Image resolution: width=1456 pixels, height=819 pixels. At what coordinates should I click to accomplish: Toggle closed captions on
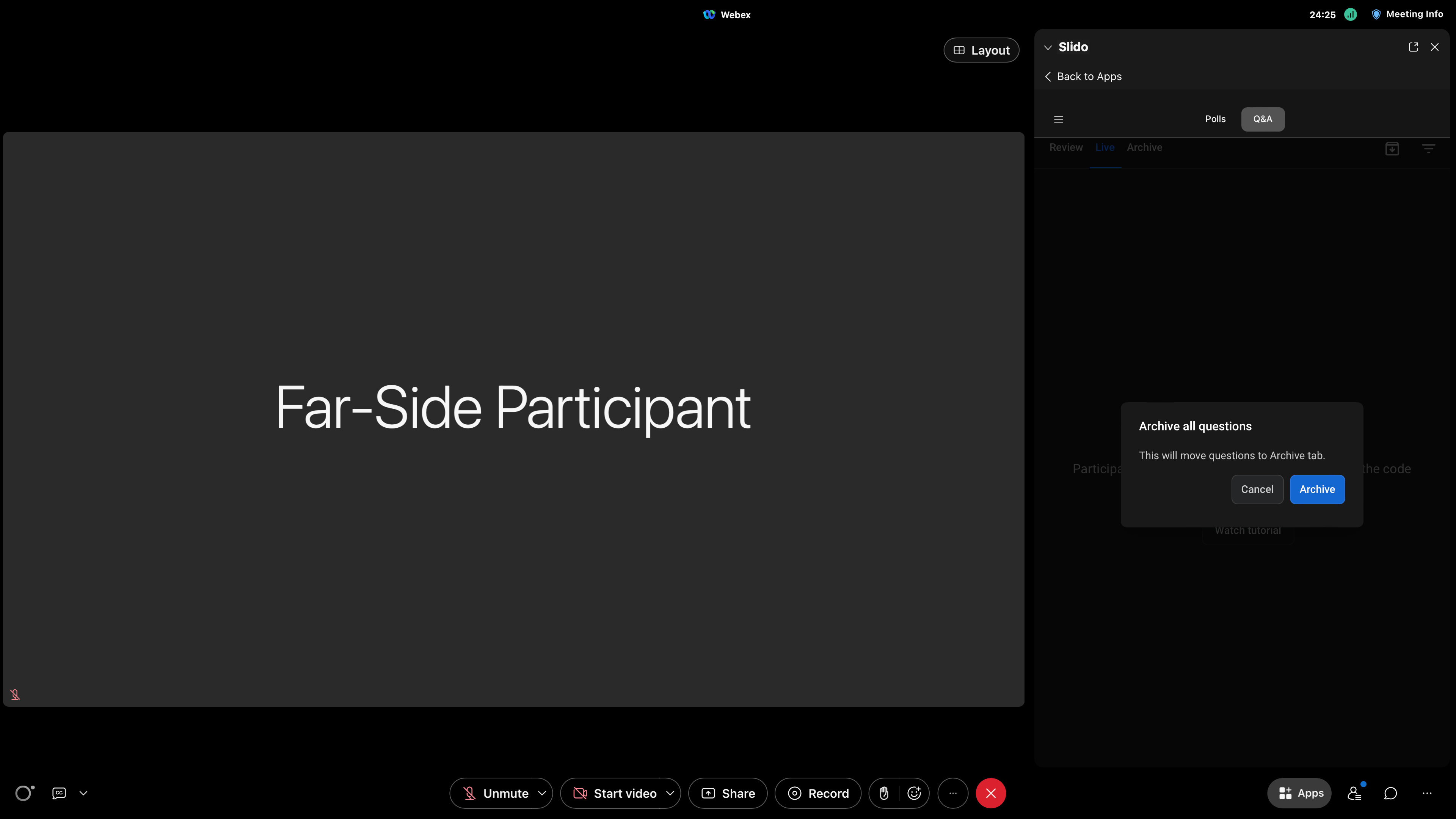(58, 793)
